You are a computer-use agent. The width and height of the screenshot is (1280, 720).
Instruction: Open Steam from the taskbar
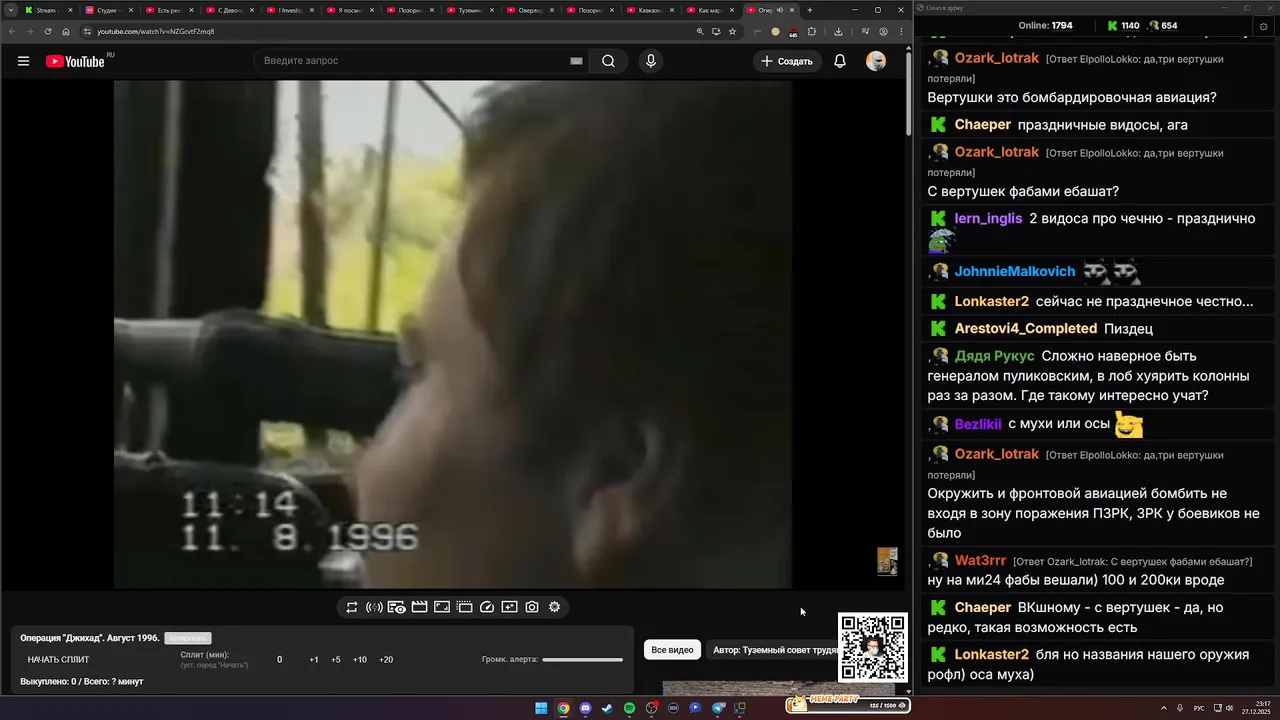tap(607, 708)
